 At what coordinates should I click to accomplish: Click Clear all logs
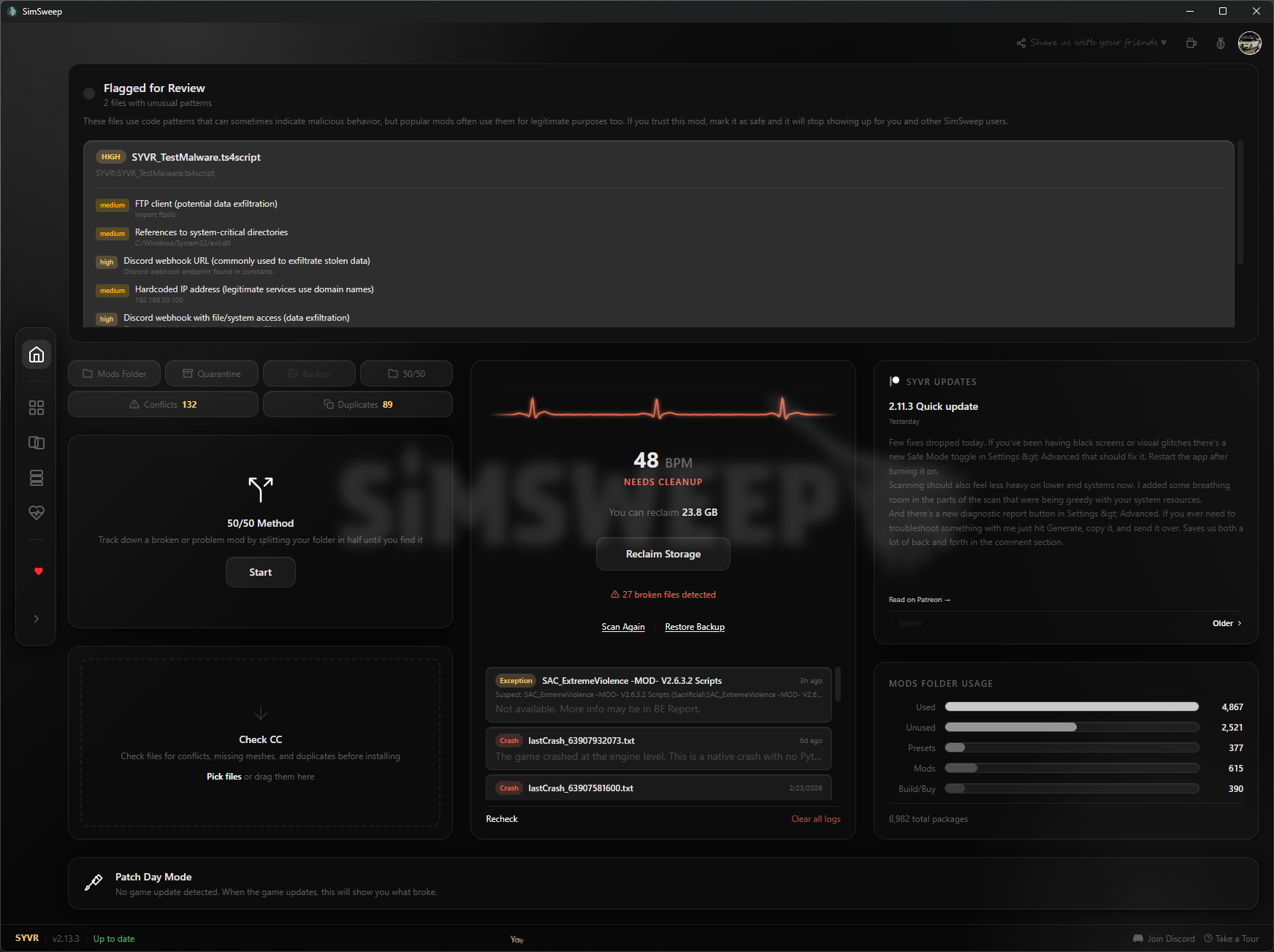pyautogui.click(x=815, y=819)
